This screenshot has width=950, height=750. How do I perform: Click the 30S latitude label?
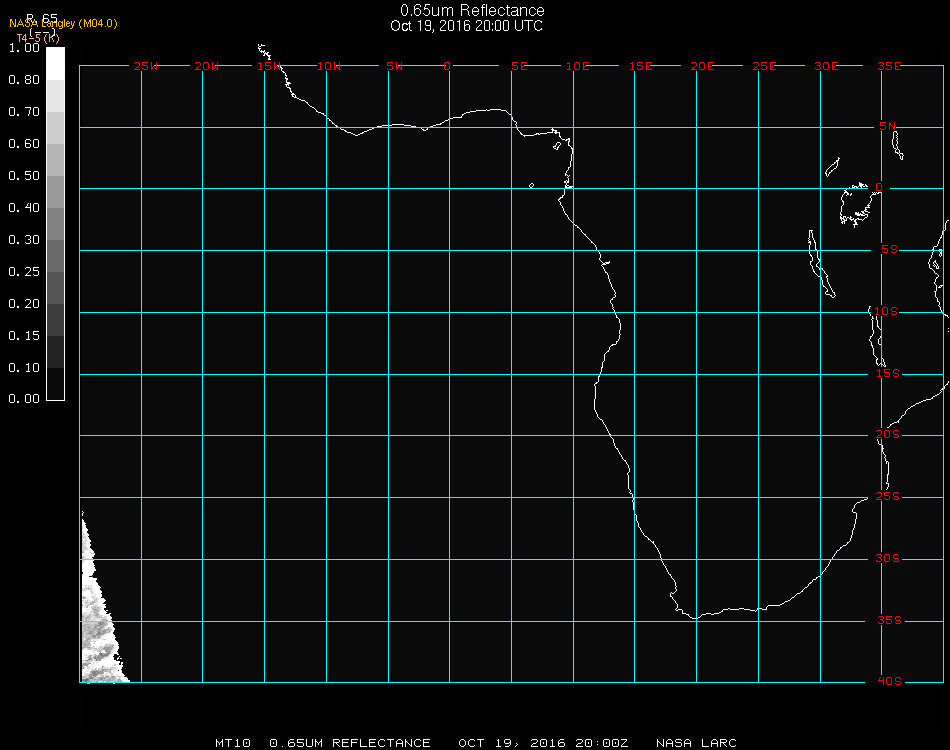pos(888,558)
